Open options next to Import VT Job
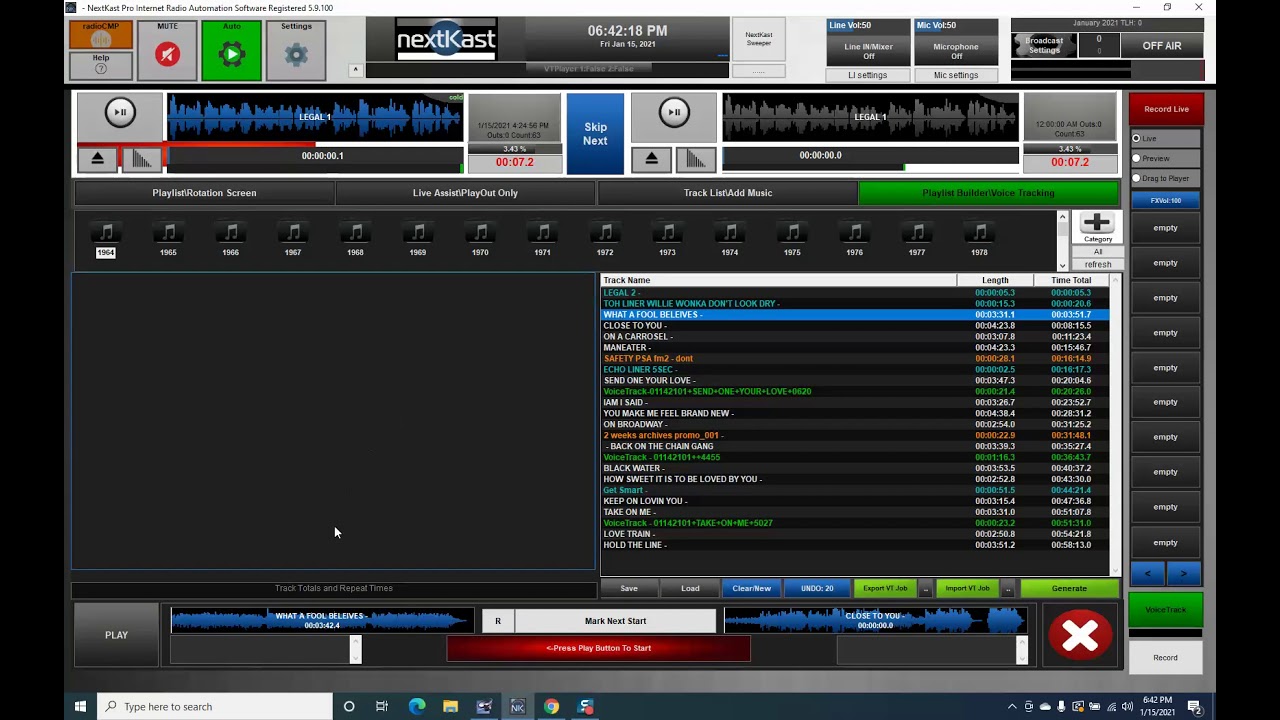This screenshot has width=1280, height=720. 1007,588
